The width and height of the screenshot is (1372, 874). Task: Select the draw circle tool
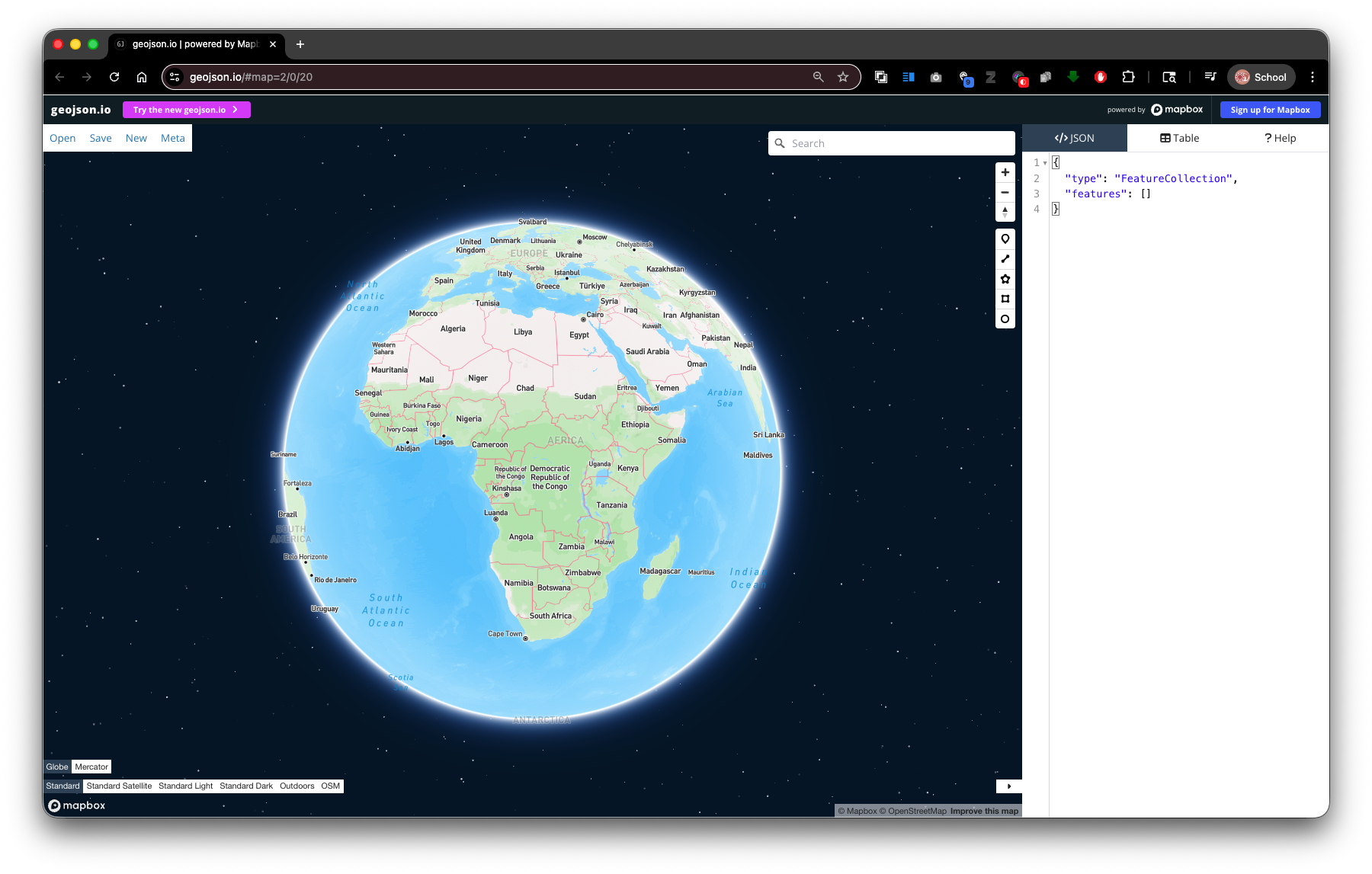click(x=1005, y=319)
